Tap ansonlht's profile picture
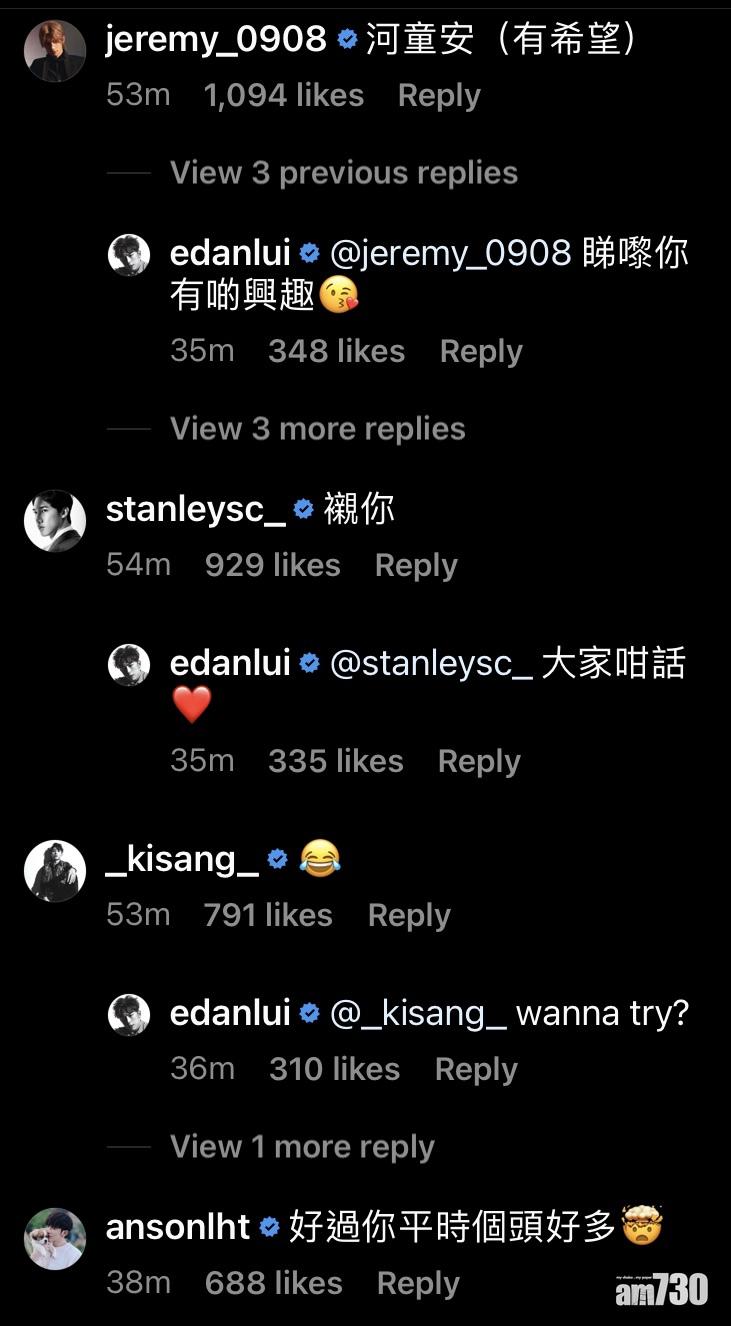The height and width of the screenshot is (1326, 731). (x=54, y=1239)
